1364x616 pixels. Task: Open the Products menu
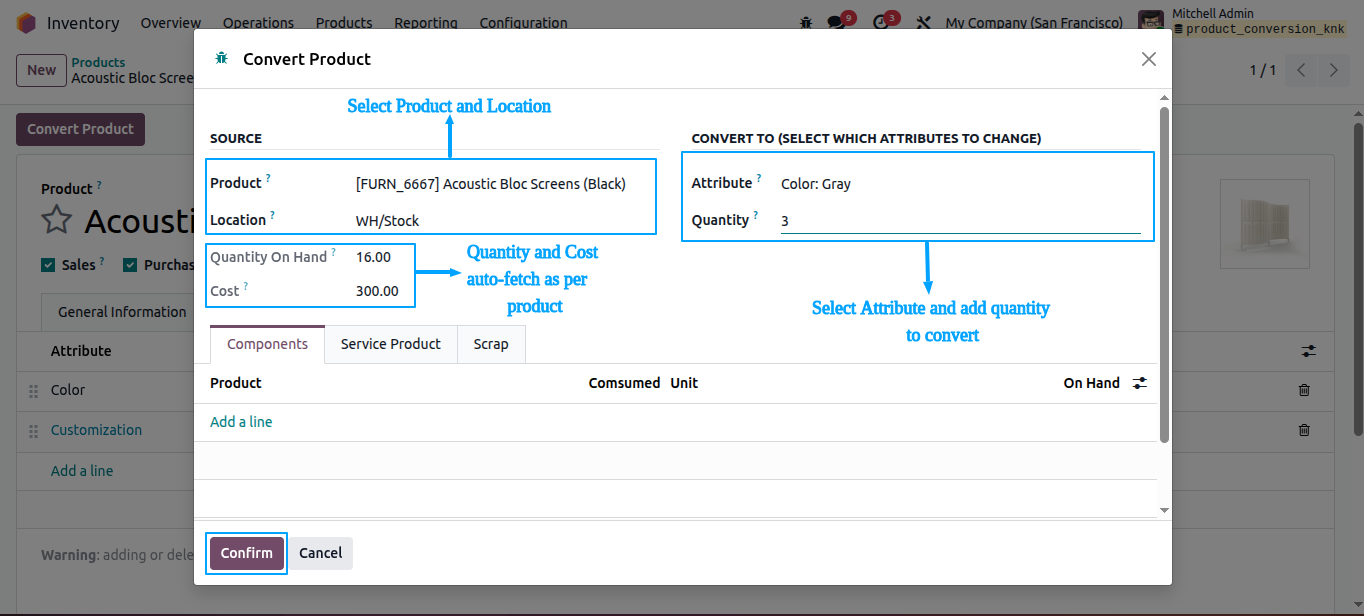click(x=344, y=22)
